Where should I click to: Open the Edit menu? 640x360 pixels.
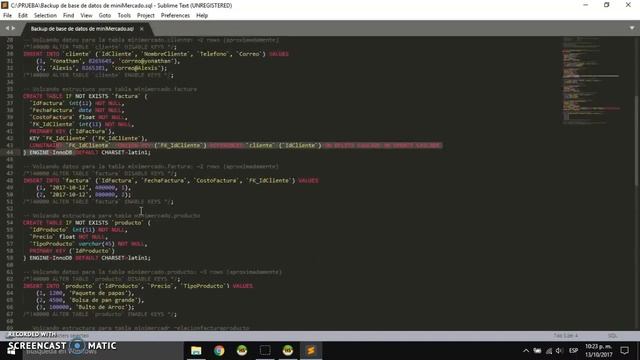22,16
